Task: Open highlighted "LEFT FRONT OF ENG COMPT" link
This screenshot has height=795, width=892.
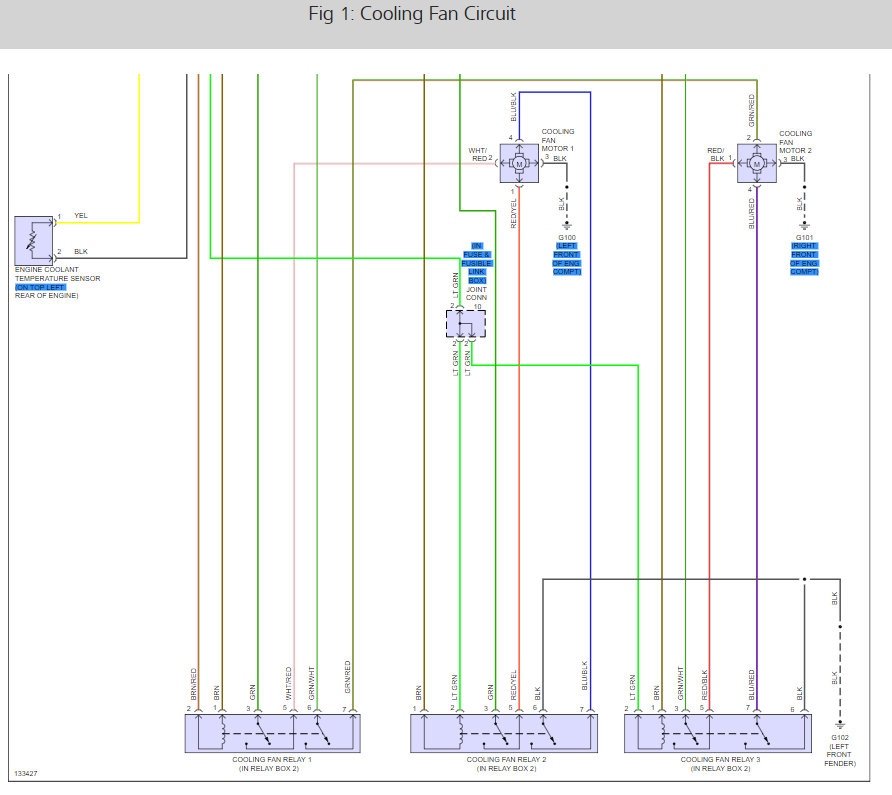Action: click(x=567, y=259)
